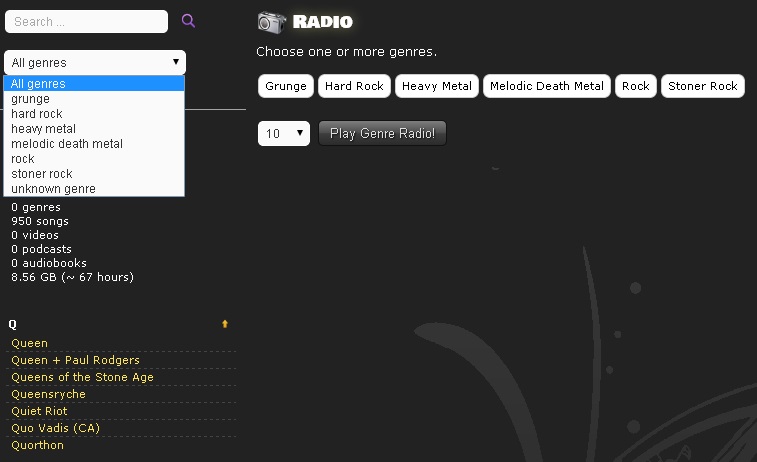Enable the Stoner Rock genre button

coord(702,86)
